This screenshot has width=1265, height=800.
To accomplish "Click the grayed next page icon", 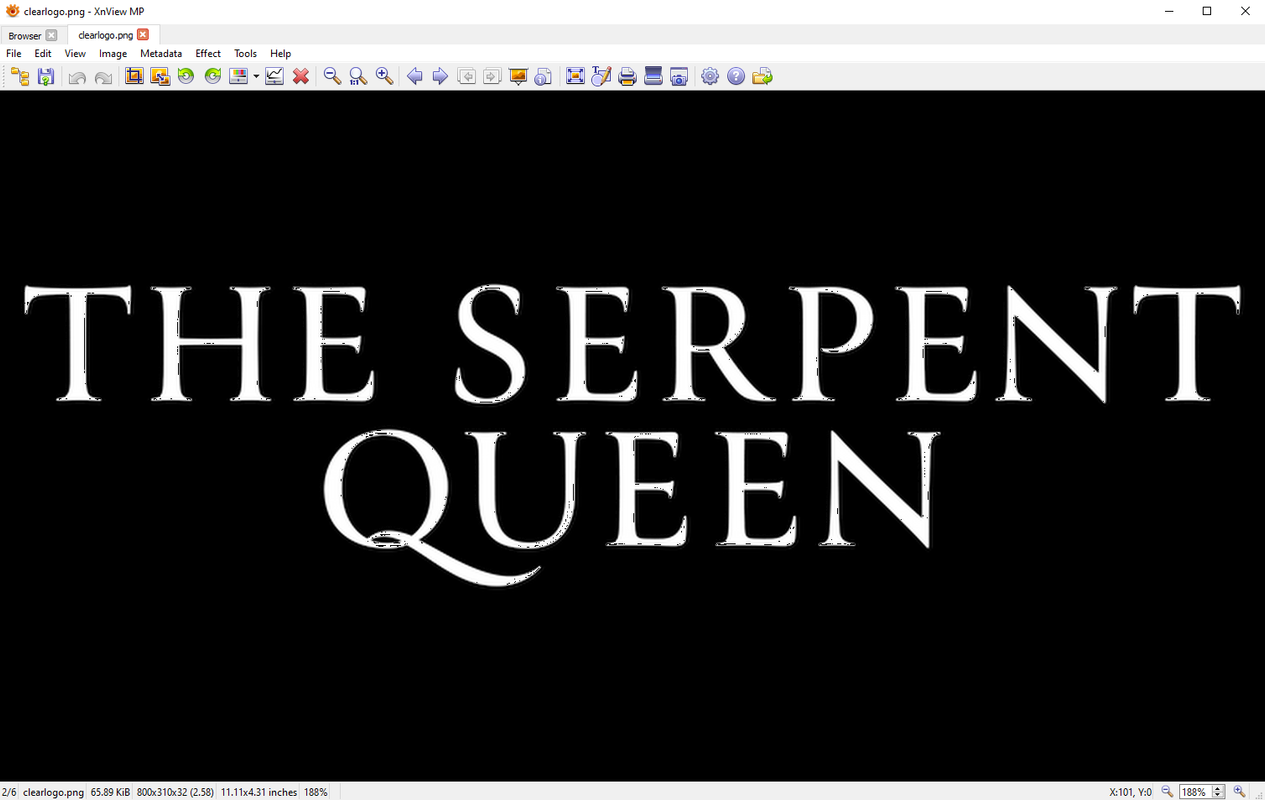I will click(x=492, y=77).
